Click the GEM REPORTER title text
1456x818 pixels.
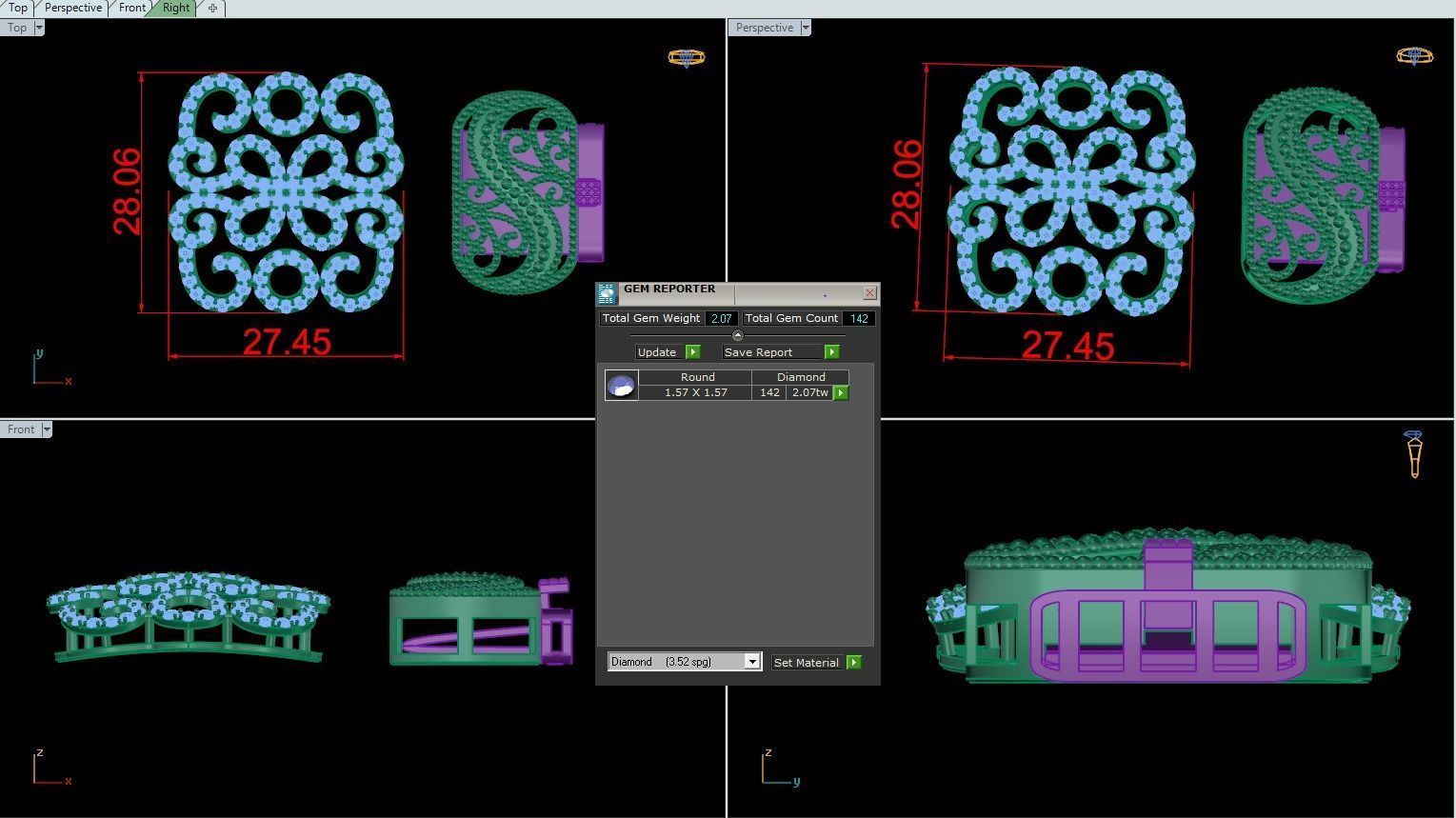point(669,289)
